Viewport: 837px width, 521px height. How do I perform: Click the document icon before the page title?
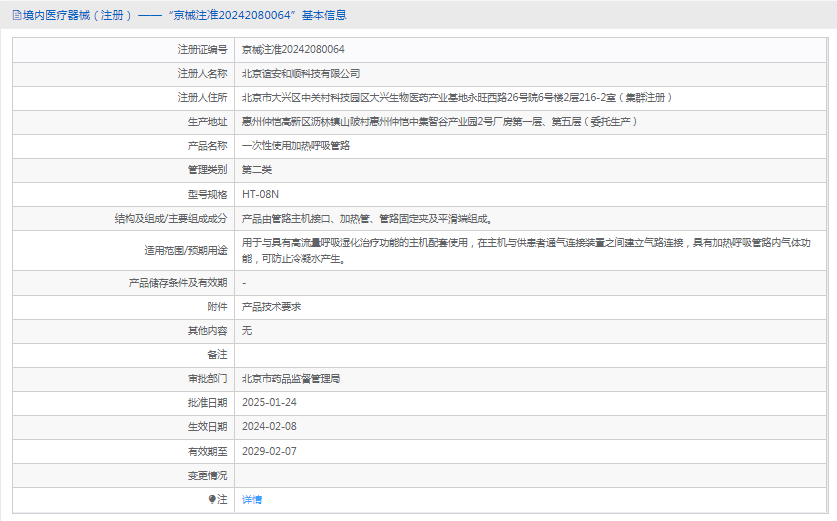pos(17,15)
